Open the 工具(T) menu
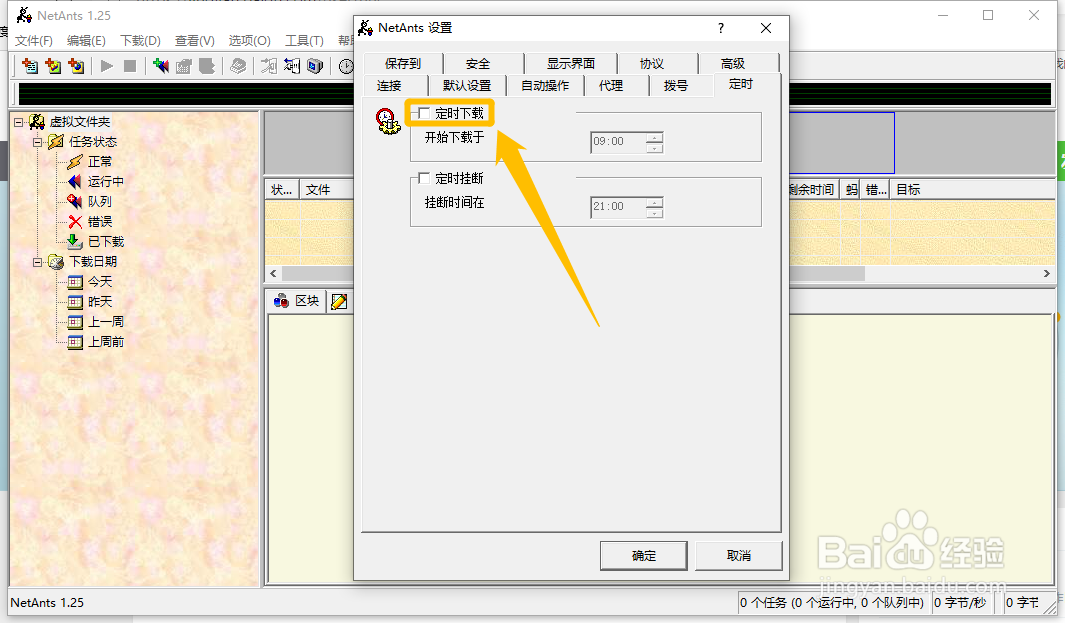The height and width of the screenshot is (623, 1065). 304,41
